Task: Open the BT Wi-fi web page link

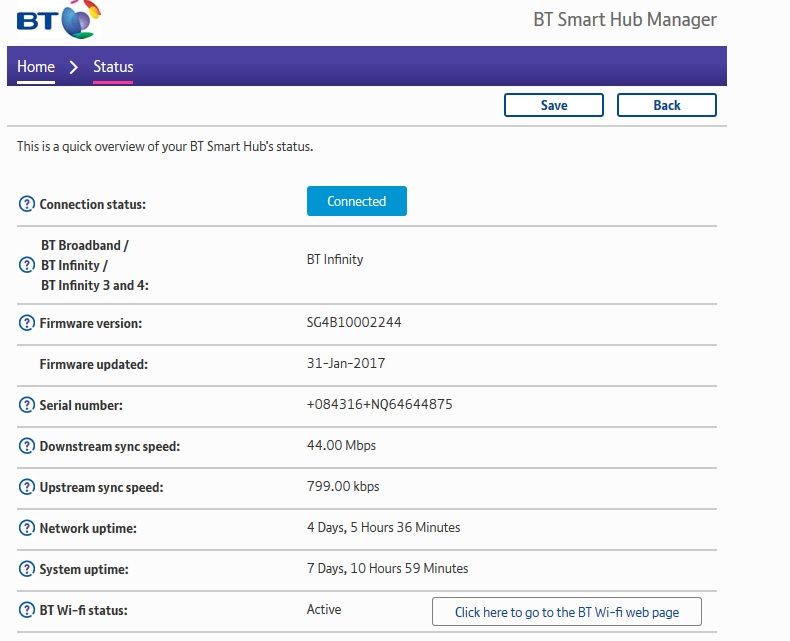Action: coord(567,612)
